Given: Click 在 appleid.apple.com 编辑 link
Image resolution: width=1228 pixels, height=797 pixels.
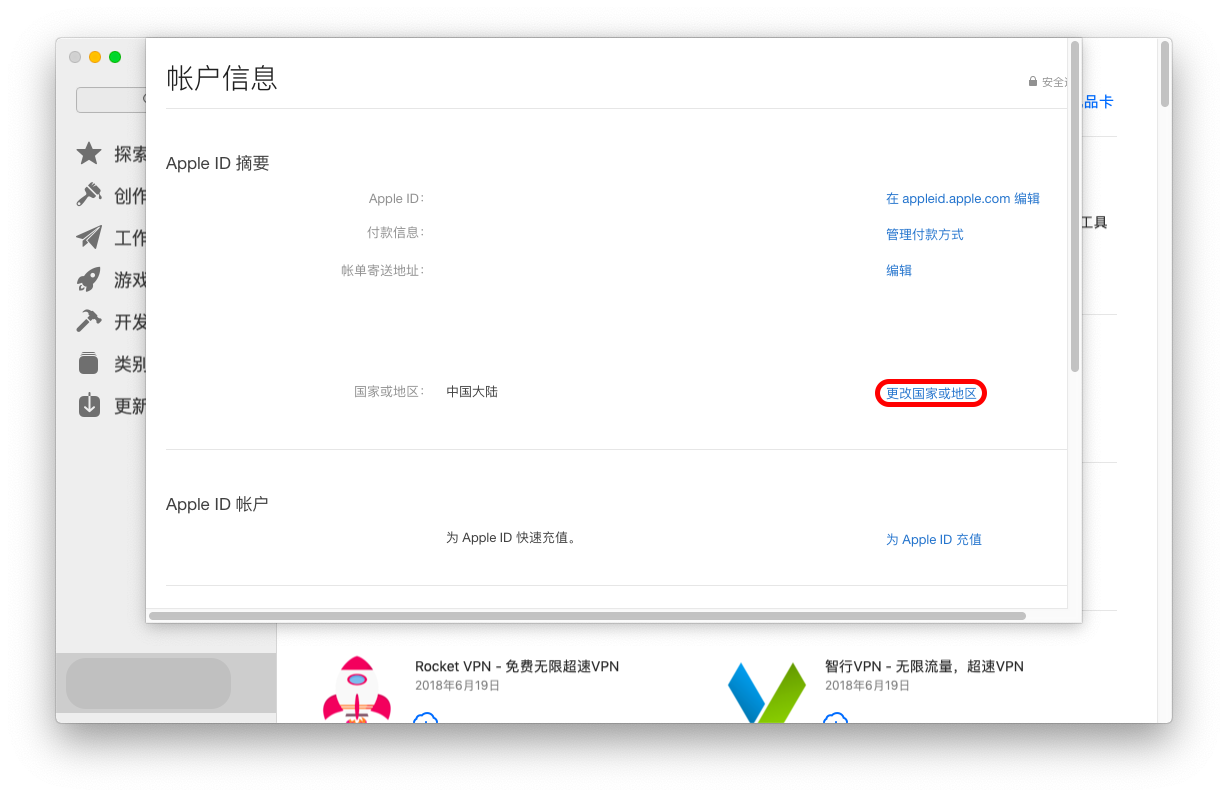Looking at the screenshot, I should pyautogui.click(x=962, y=199).
